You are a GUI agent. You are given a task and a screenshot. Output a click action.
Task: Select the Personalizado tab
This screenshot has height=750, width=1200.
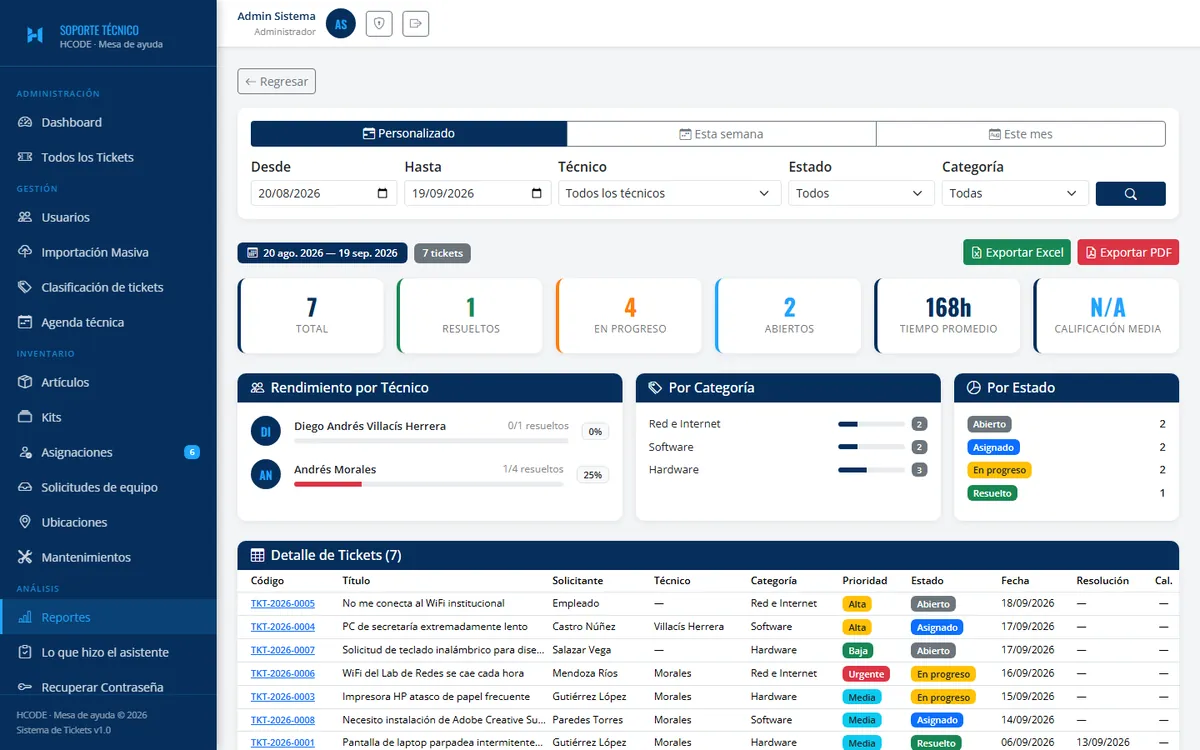(409, 134)
